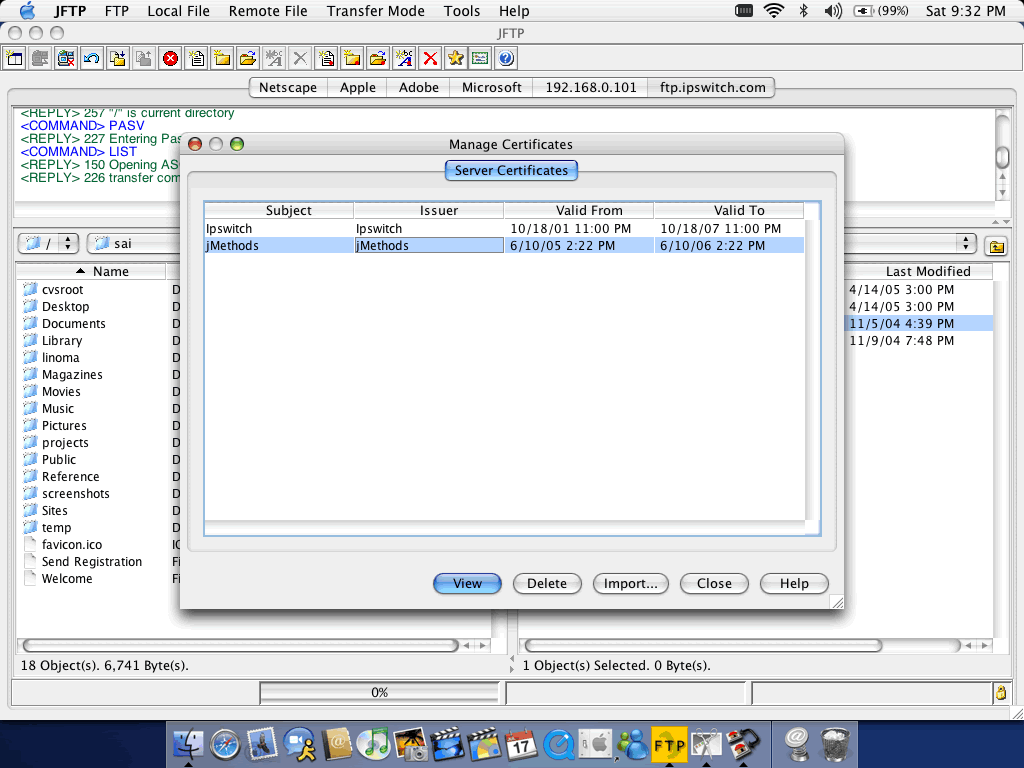Sort remote files by Last Modified header
Viewport: 1024px width, 768px height.
920,271
